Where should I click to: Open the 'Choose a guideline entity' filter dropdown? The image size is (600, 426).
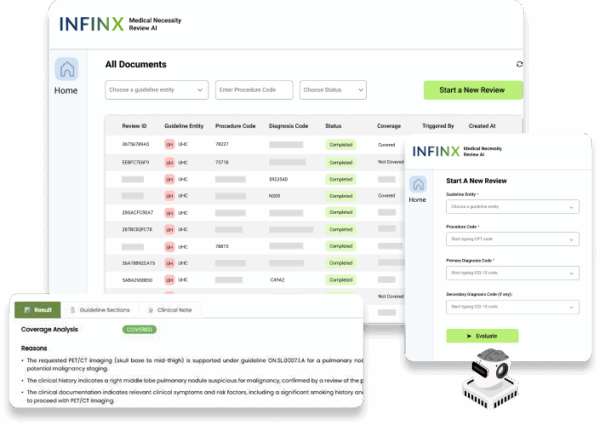[157, 90]
